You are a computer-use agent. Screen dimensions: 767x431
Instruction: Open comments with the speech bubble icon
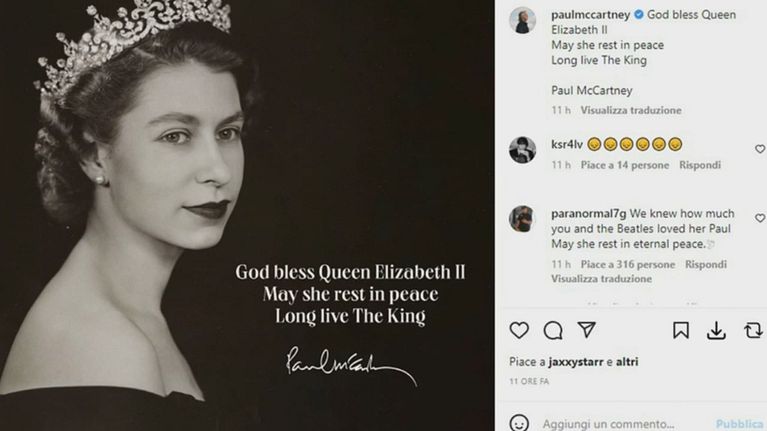(x=553, y=330)
